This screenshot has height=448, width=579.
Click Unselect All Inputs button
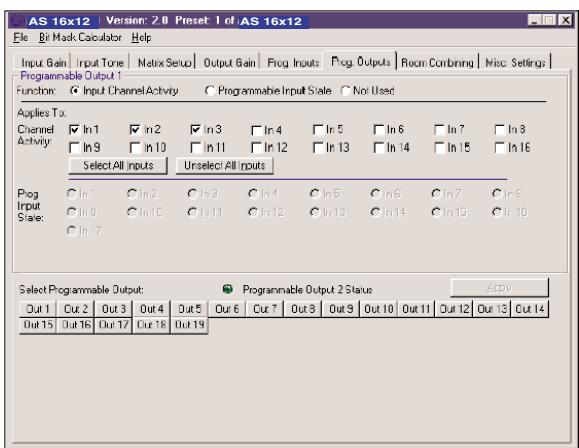coord(225,166)
